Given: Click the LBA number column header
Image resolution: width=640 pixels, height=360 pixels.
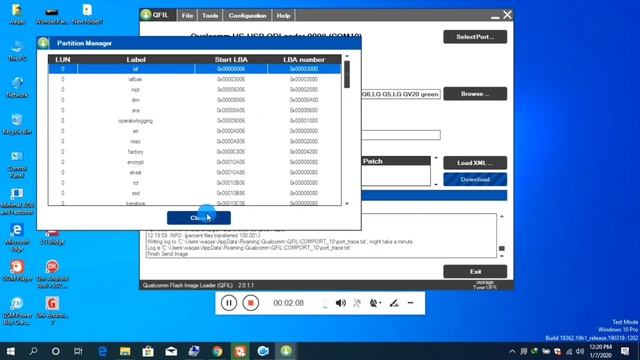Looking at the screenshot, I should [304, 60].
